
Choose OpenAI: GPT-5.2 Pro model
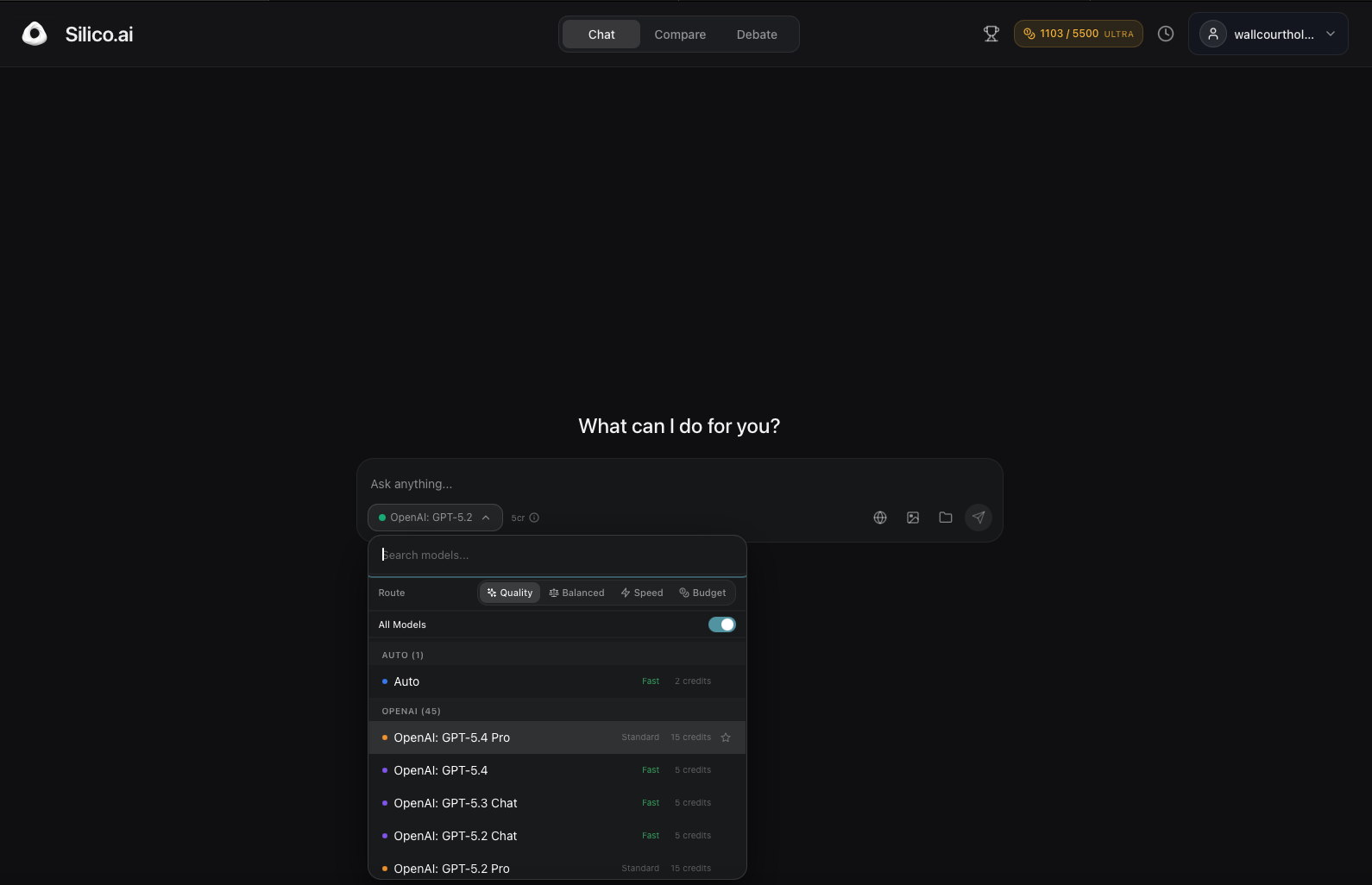[x=557, y=868]
